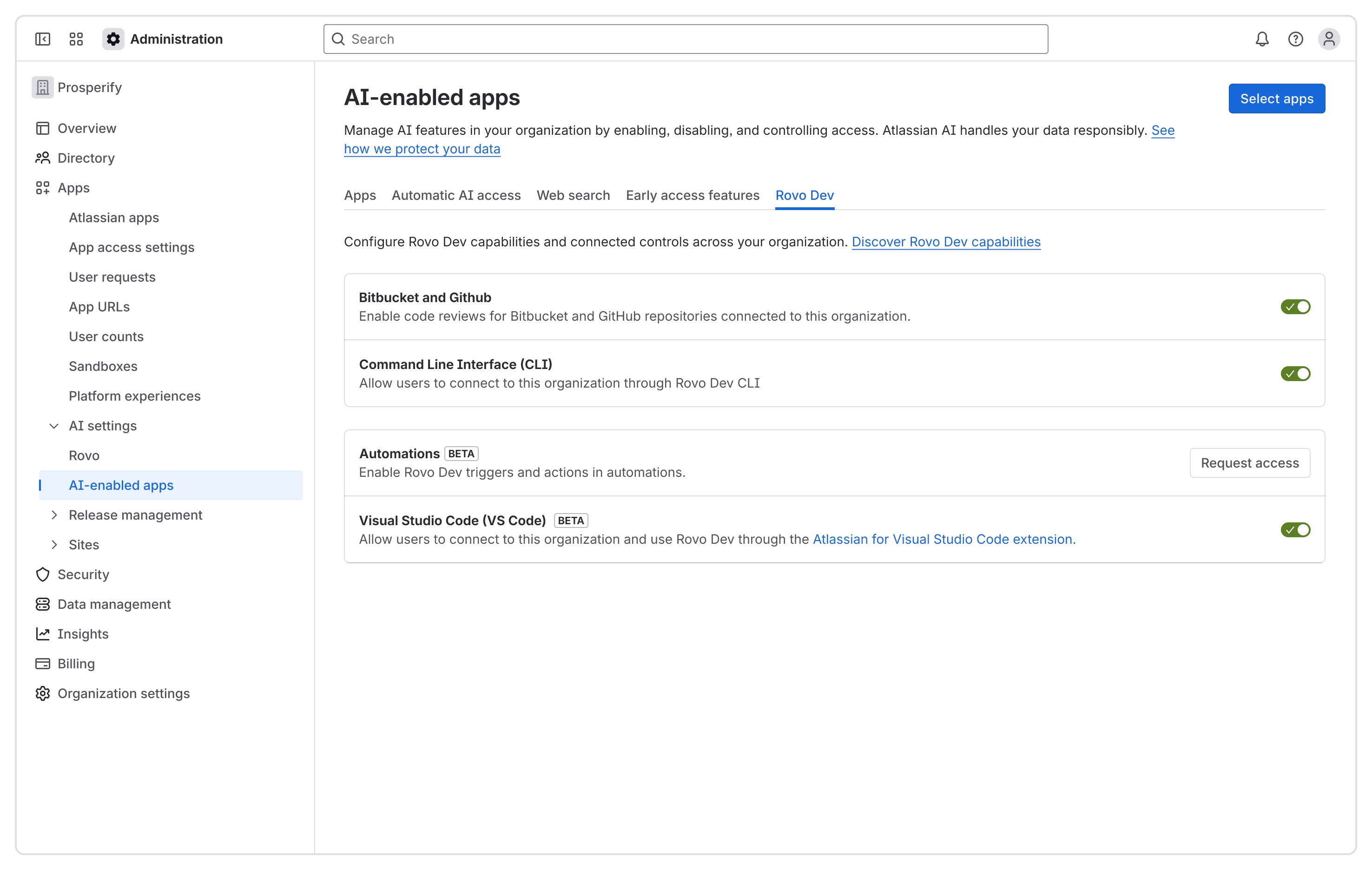The height and width of the screenshot is (870, 1372).
Task: Open the user profile avatar icon
Action: (x=1329, y=39)
